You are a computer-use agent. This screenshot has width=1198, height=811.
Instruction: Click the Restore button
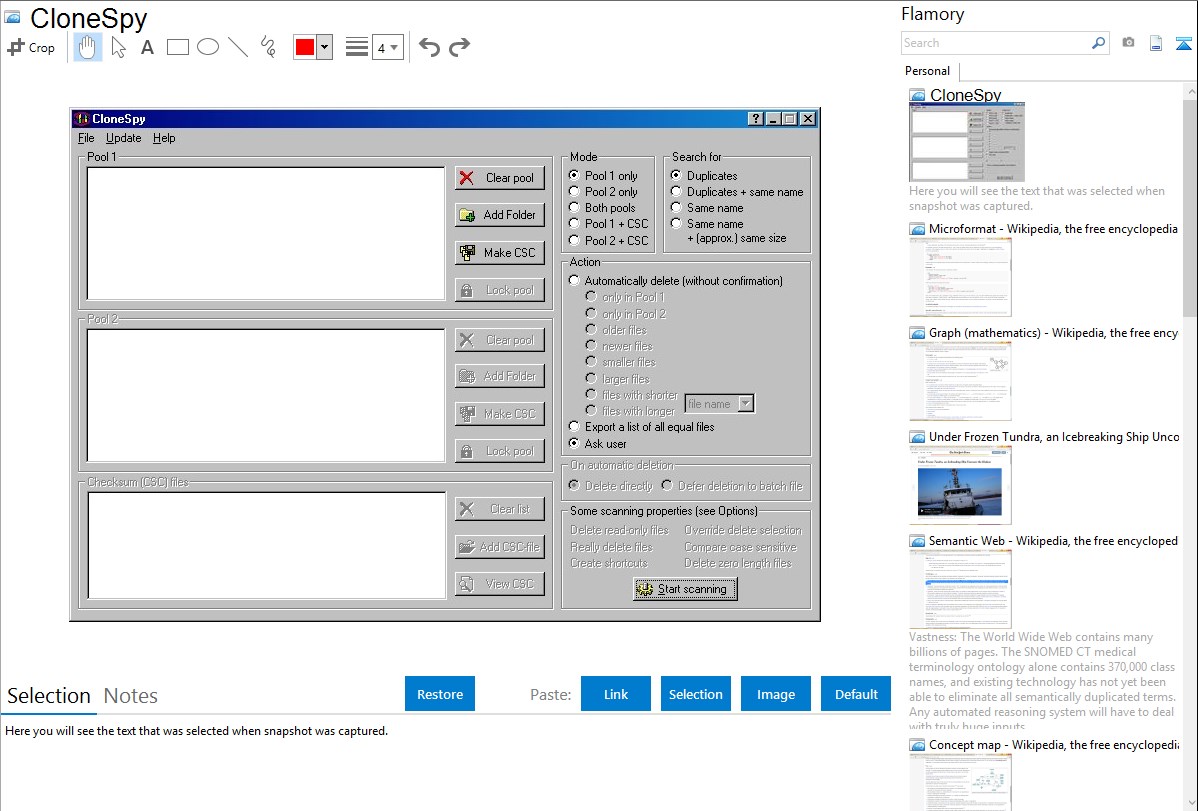tap(440, 694)
